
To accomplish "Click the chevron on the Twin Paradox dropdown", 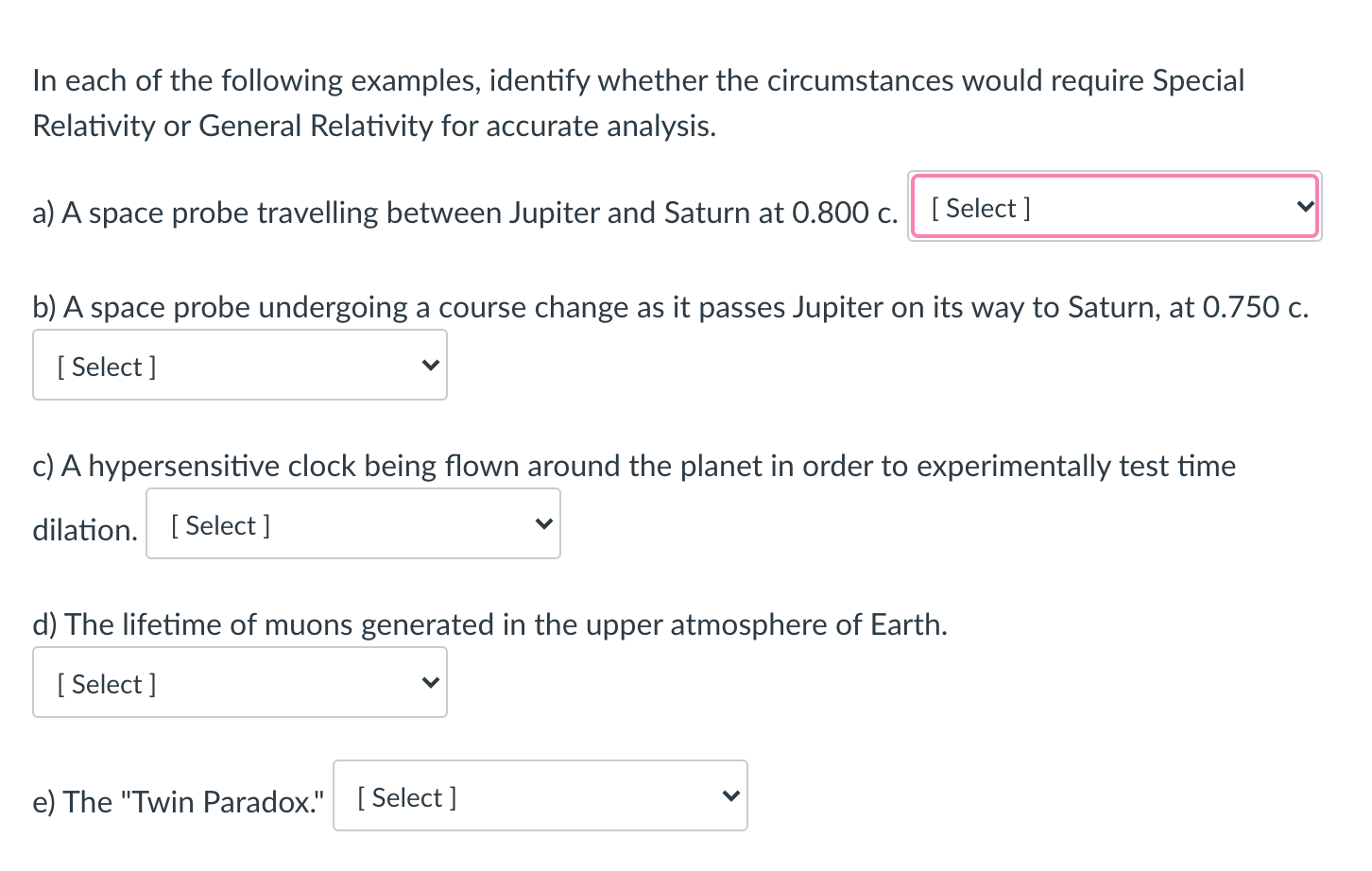I will (729, 794).
